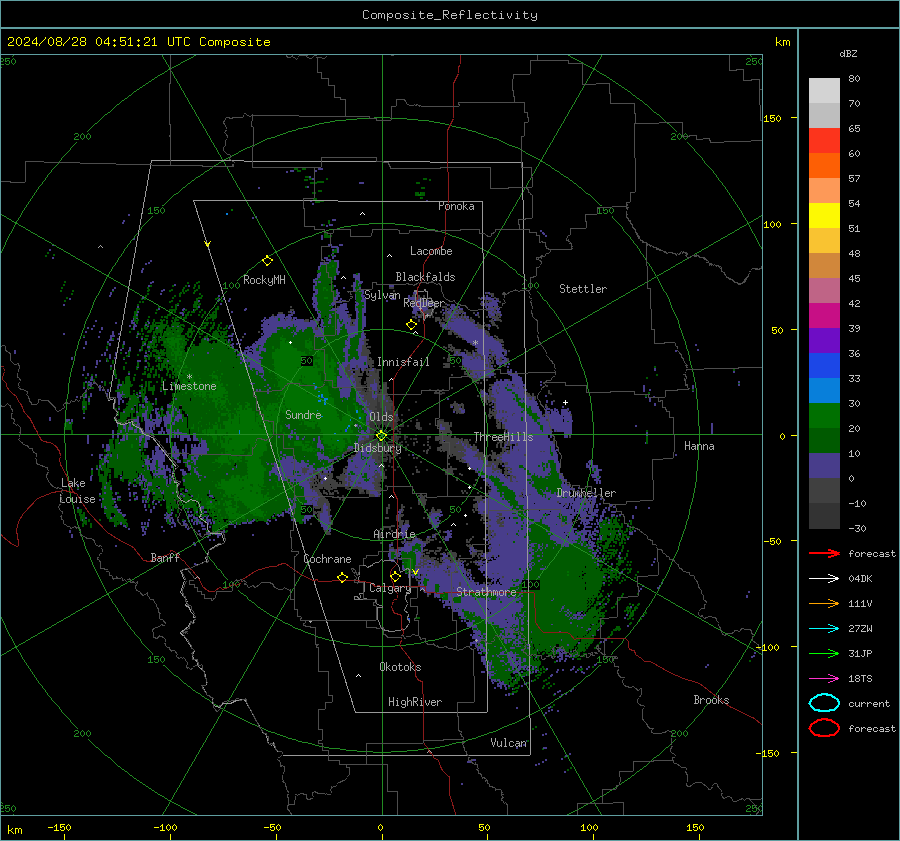Click the ThreeHills city label

[x=503, y=437]
